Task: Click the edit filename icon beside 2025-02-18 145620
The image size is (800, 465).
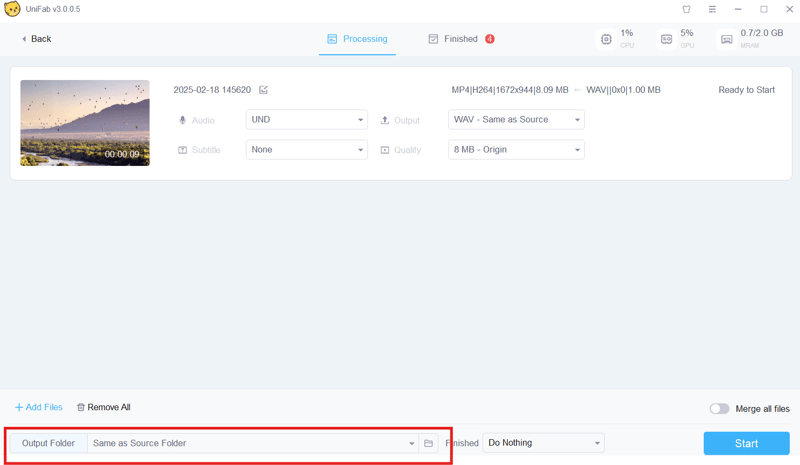Action: tap(264, 90)
